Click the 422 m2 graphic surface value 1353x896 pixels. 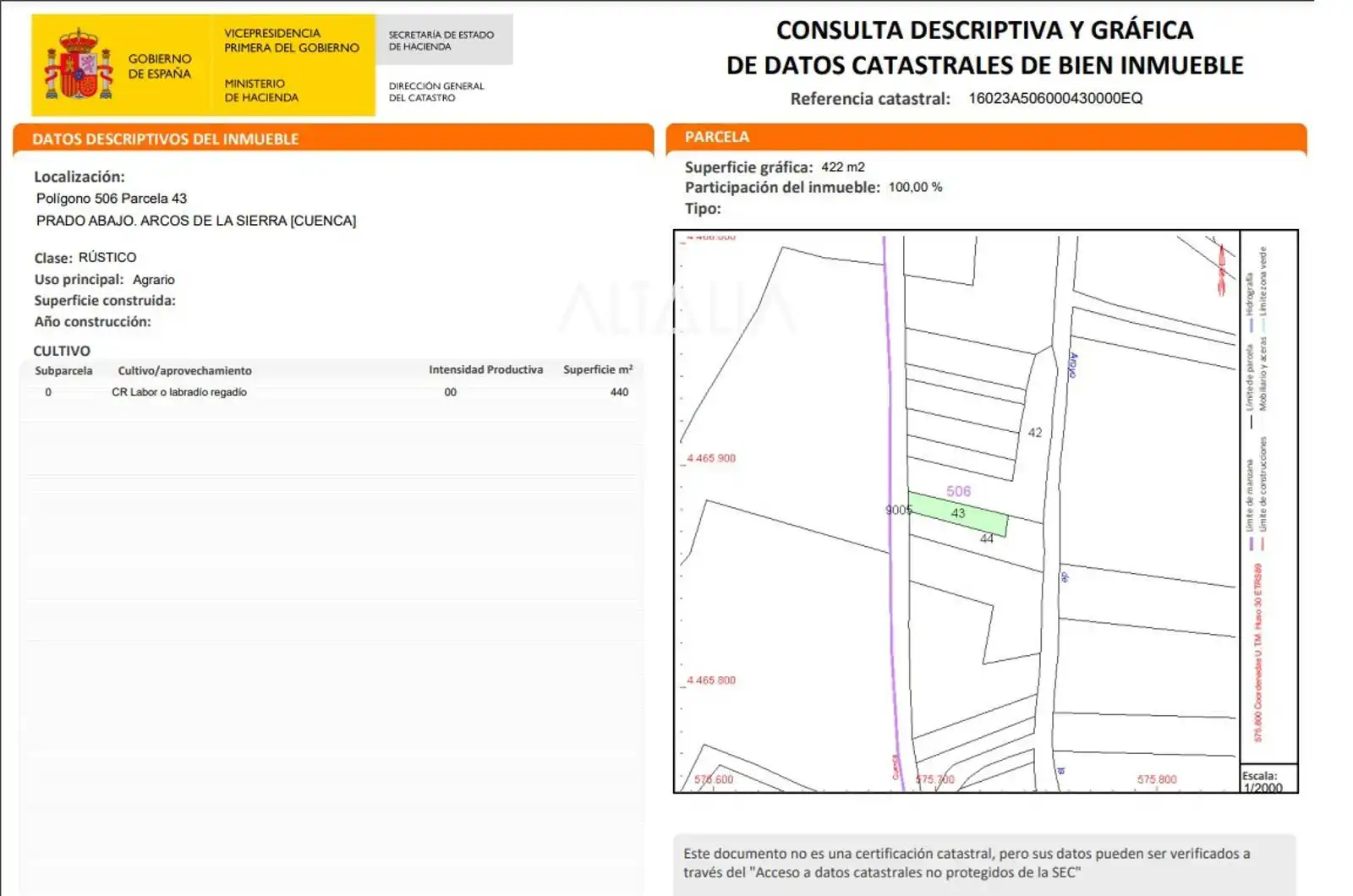pyautogui.click(x=843, y=167)
